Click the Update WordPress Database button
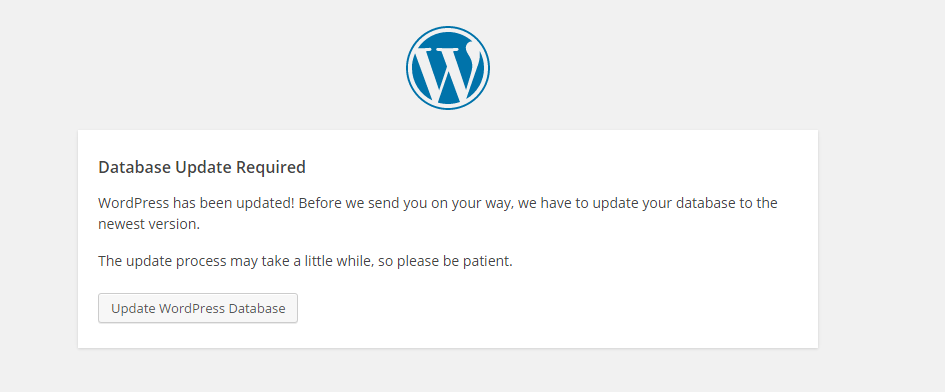This screenshot has height=392, width=945. click(198, 308)
